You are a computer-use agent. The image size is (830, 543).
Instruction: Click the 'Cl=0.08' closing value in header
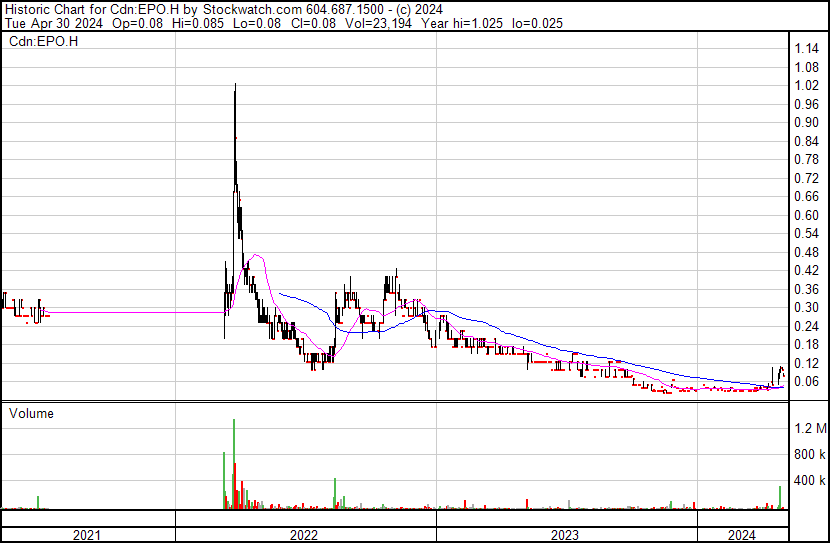point(313,23)
